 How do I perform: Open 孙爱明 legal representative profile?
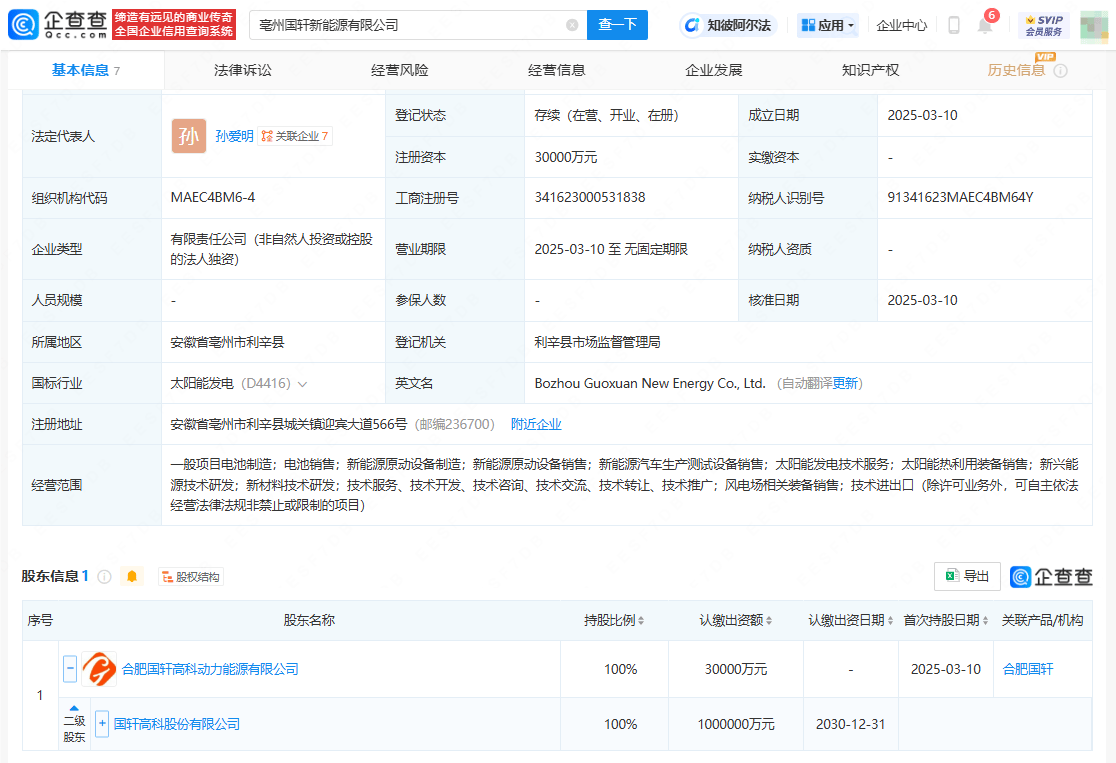234,136
